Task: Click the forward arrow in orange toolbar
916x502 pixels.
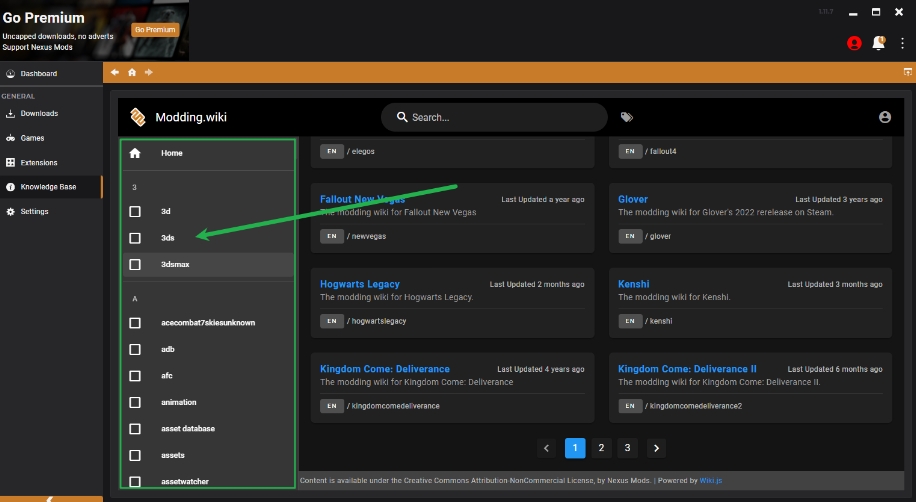Action: [x=149, y=72]
